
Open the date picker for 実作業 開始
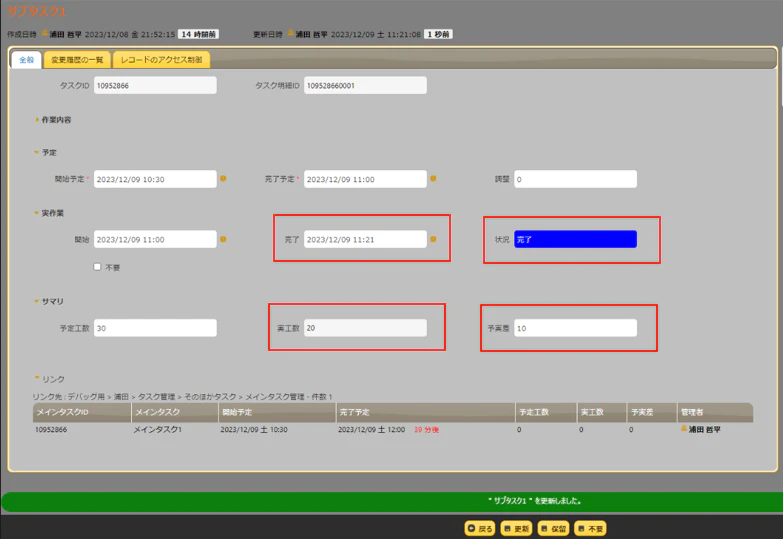(x=223, y=239)
